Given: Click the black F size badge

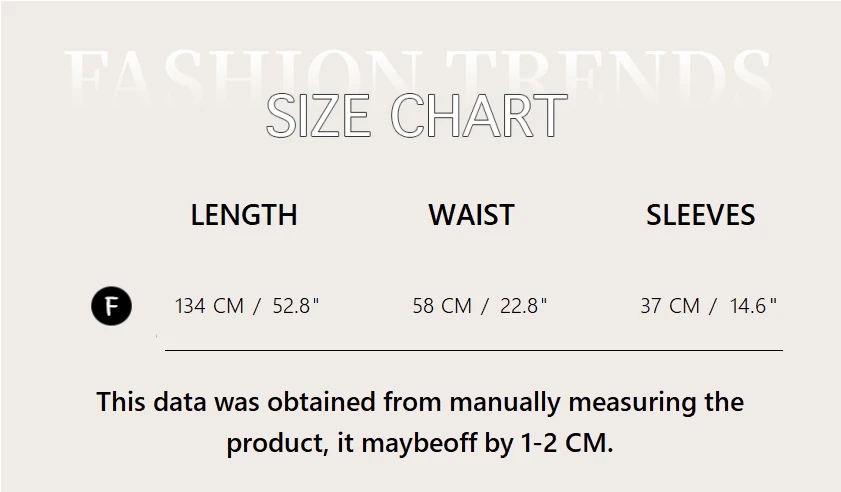Looking at the screenshot, I should 112,306.
